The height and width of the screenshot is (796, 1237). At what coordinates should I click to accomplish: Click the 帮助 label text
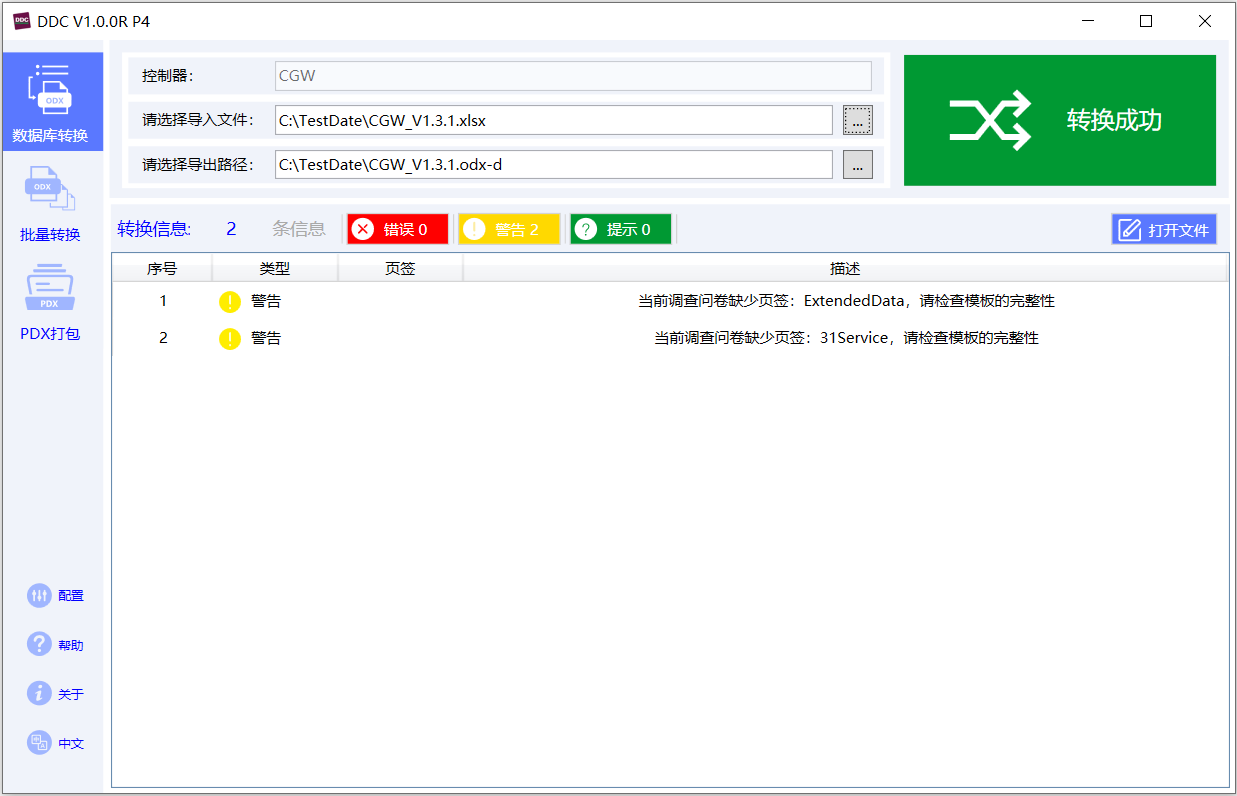click(x=71, y=645)
